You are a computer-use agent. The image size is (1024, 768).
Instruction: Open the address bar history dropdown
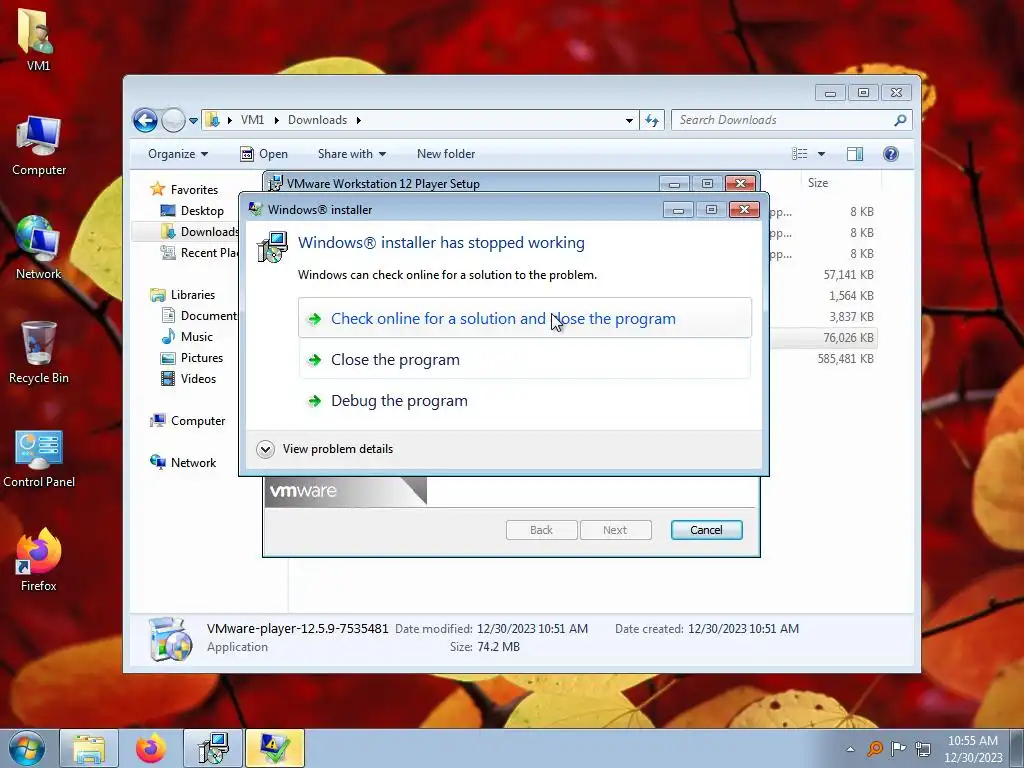(x=629, y=120)
